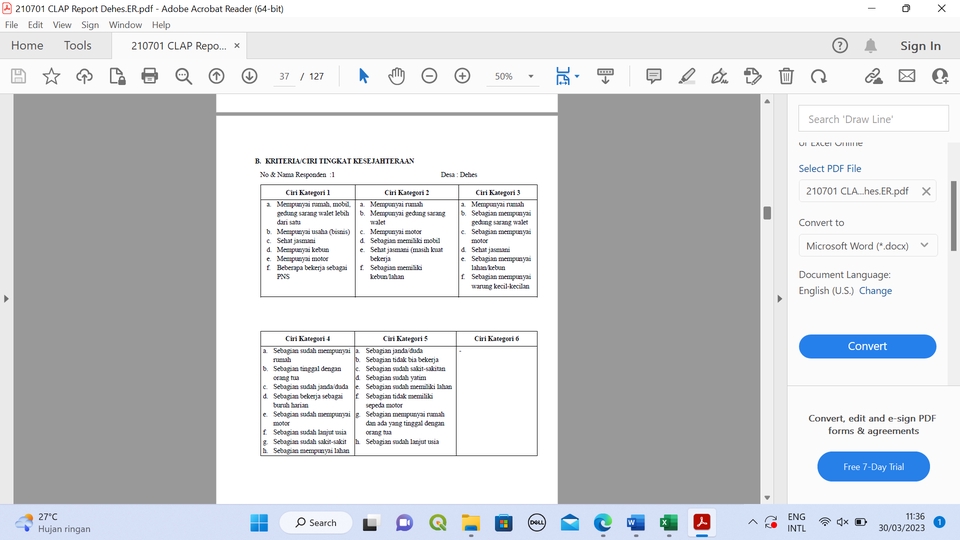Go to the next page arrow
This screenshot has height=540, width=960.
(x=249, y=76)
